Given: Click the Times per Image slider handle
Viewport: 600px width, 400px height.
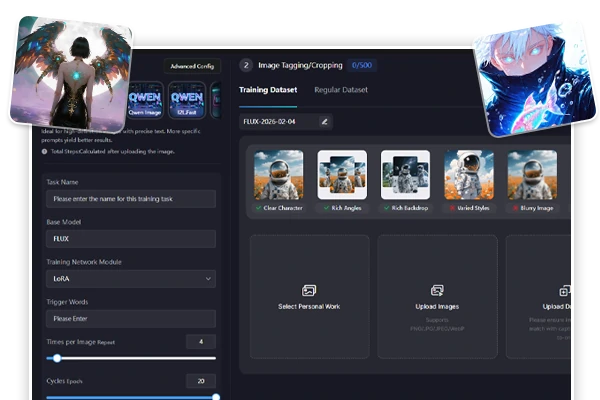Looking at the screenshot, I should tap(57, 358).
